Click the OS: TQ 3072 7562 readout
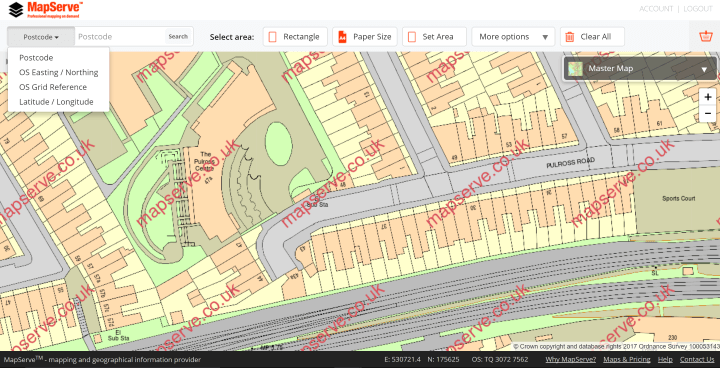The height and width of the screenshot is (368, 720). coord(500,360)
